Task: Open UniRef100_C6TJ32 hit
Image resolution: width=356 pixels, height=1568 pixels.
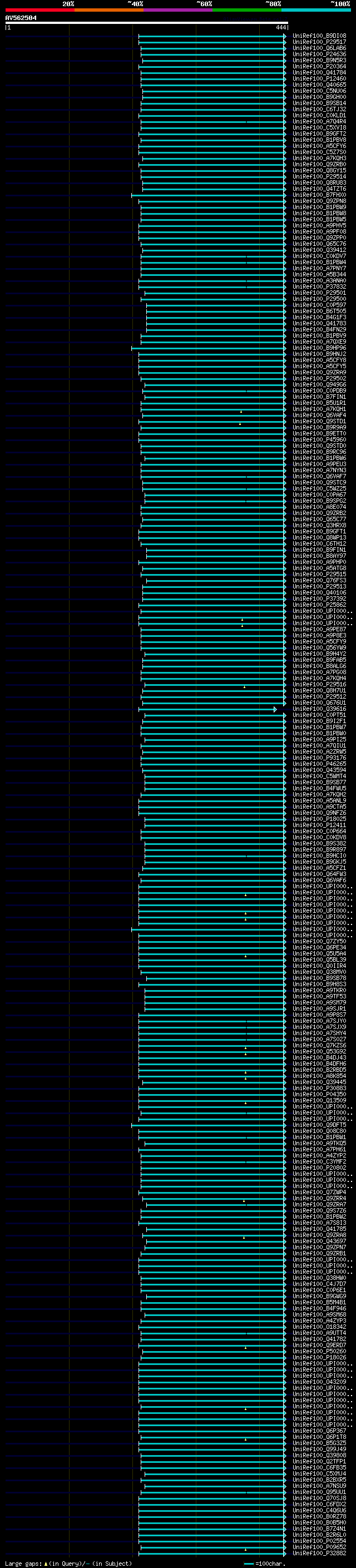Action: [319, 109]
